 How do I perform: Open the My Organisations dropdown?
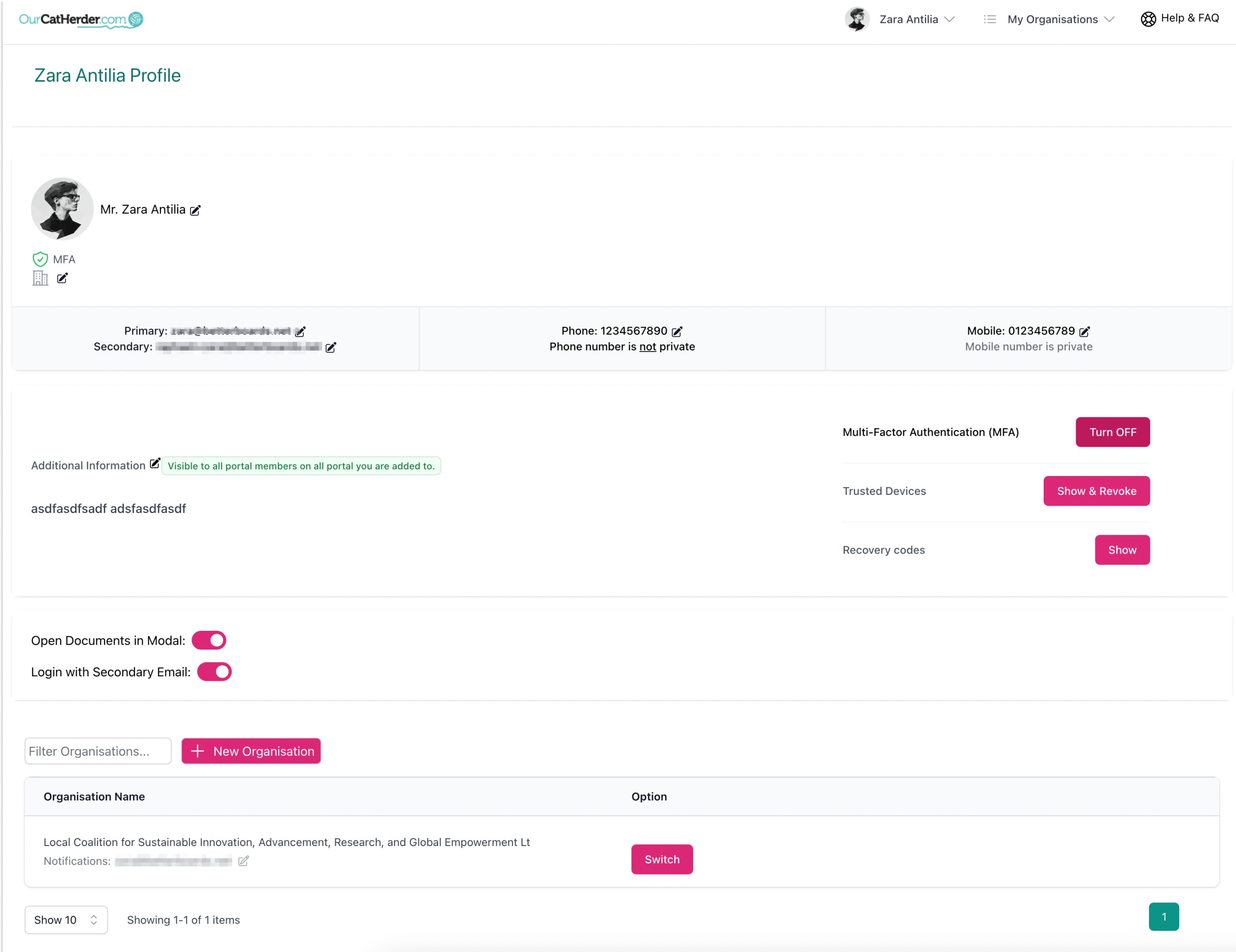click(x=1052, y=19)
